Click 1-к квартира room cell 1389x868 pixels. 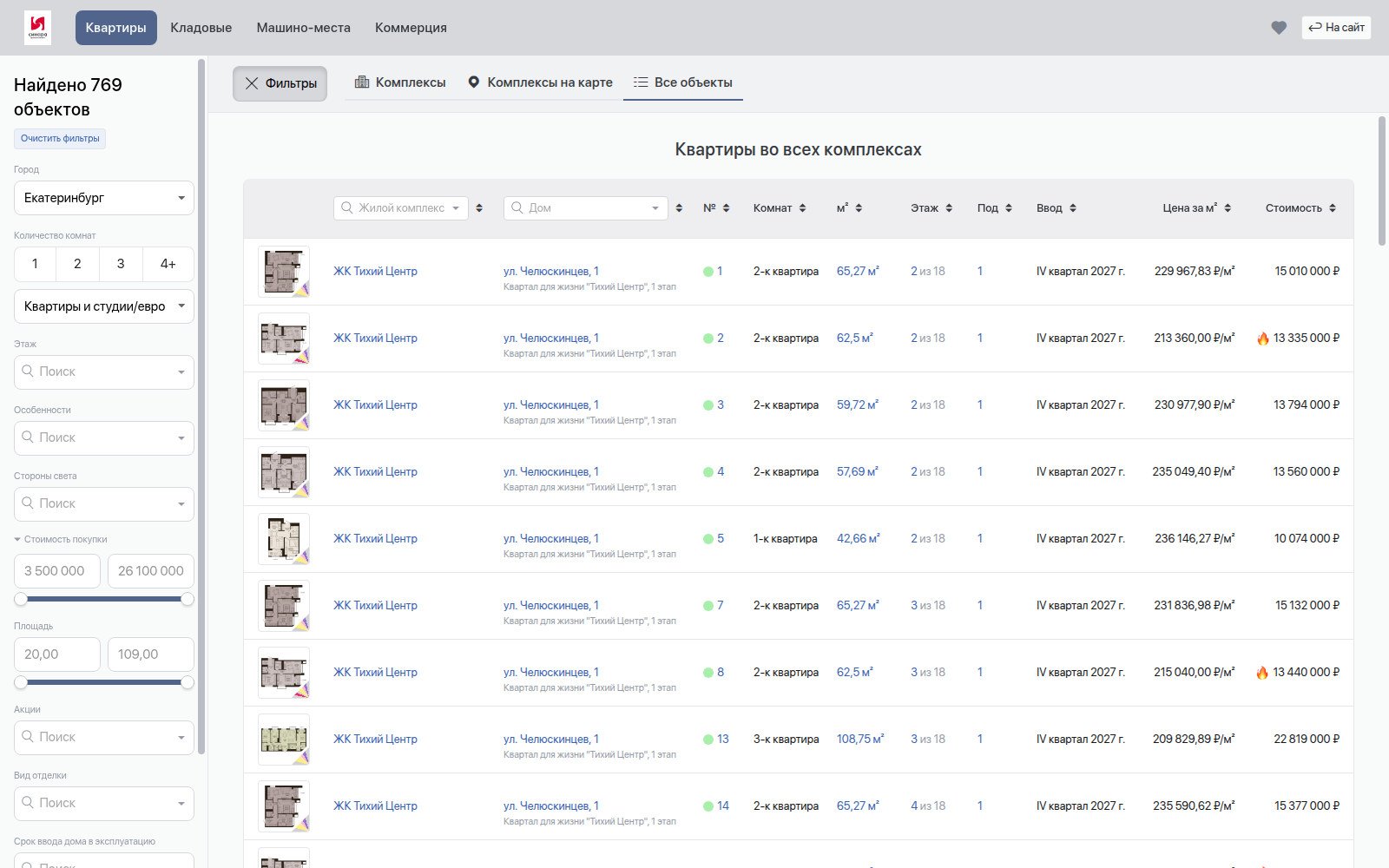click(786, 539)
